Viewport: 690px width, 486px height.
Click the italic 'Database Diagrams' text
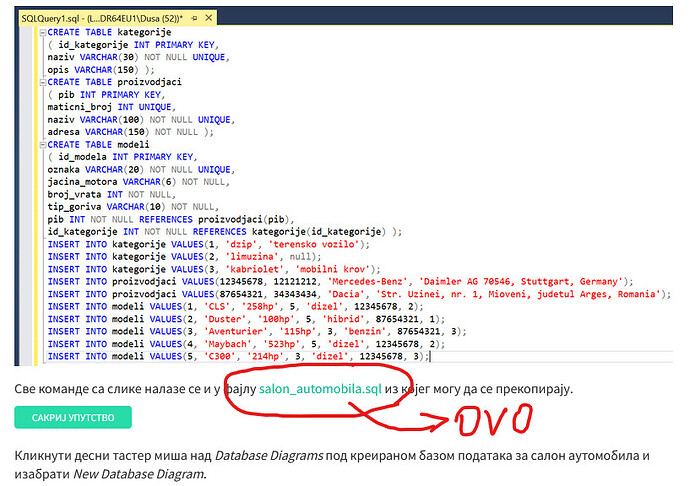coord(269,456)
